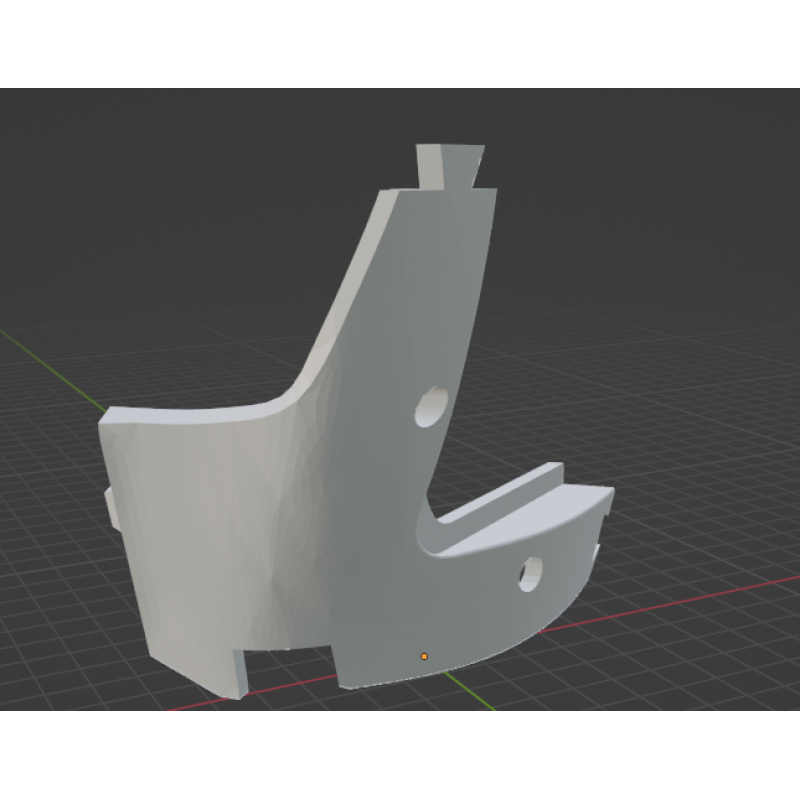800x800 pixels.
Task: Select the upper circular hole in the model
Action: 432,407
